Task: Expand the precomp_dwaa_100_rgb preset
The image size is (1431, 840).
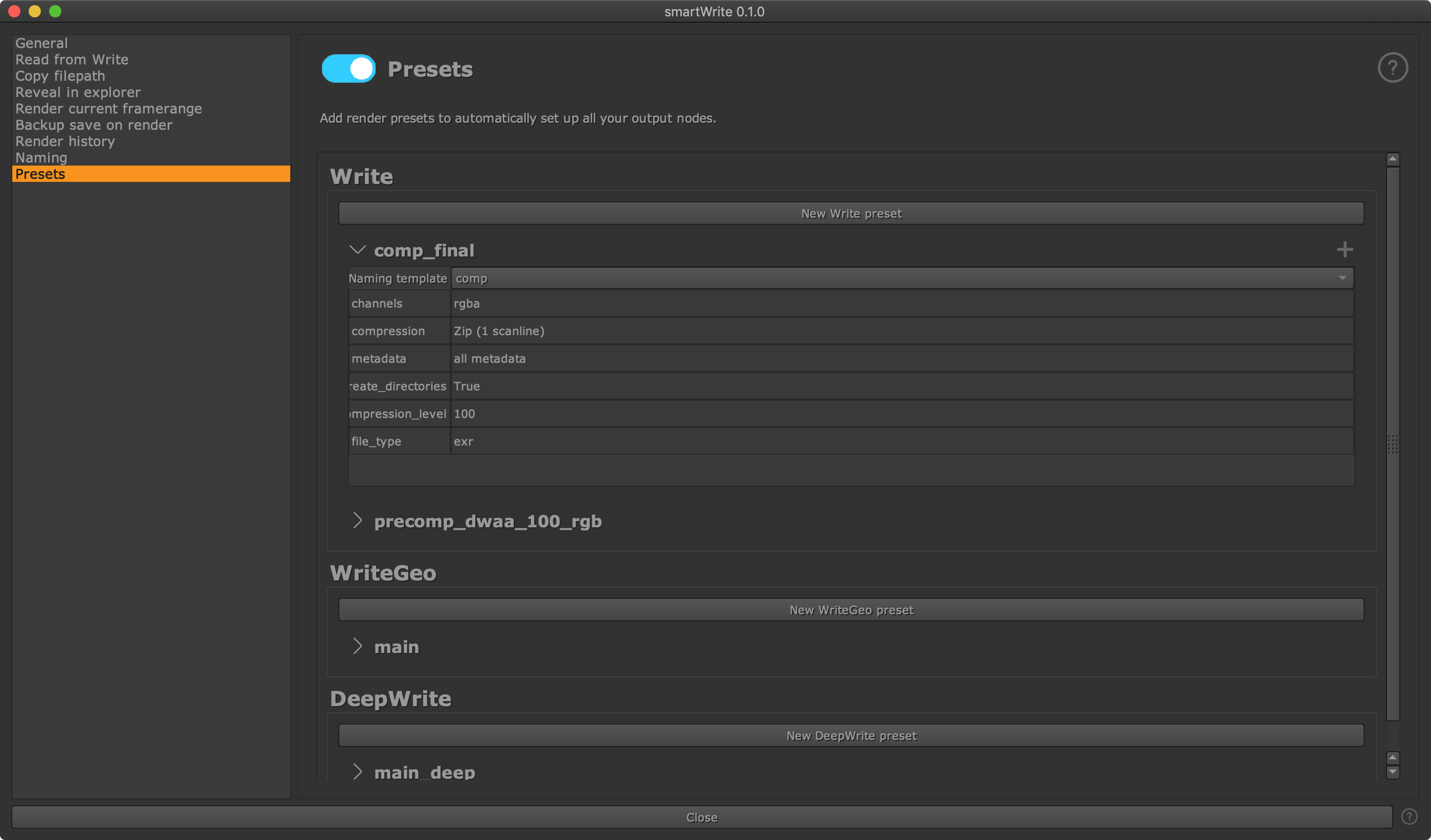Action: [357, 521]
